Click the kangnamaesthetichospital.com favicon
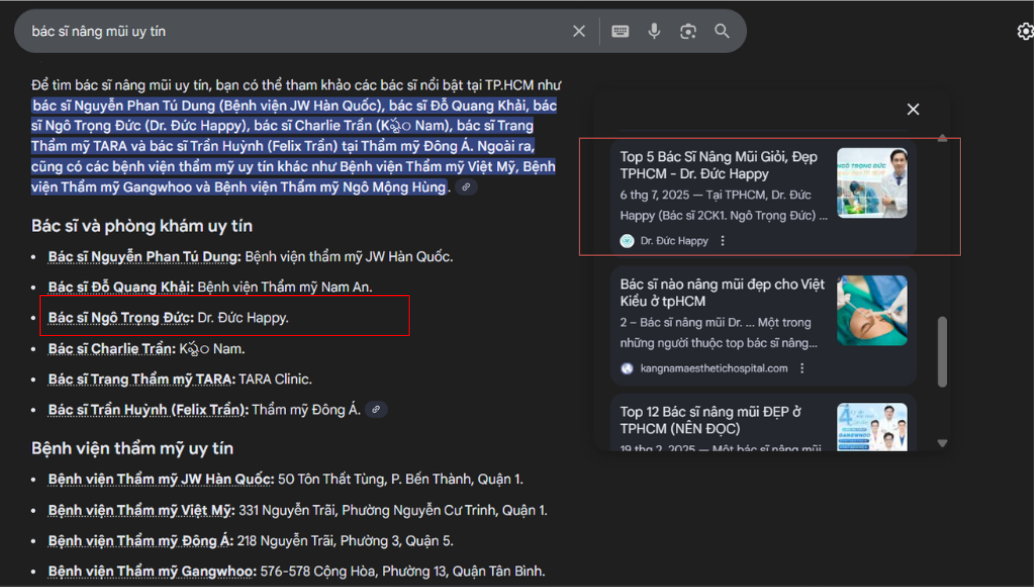The image size is (1034, 587). click(x=627, y=368)
